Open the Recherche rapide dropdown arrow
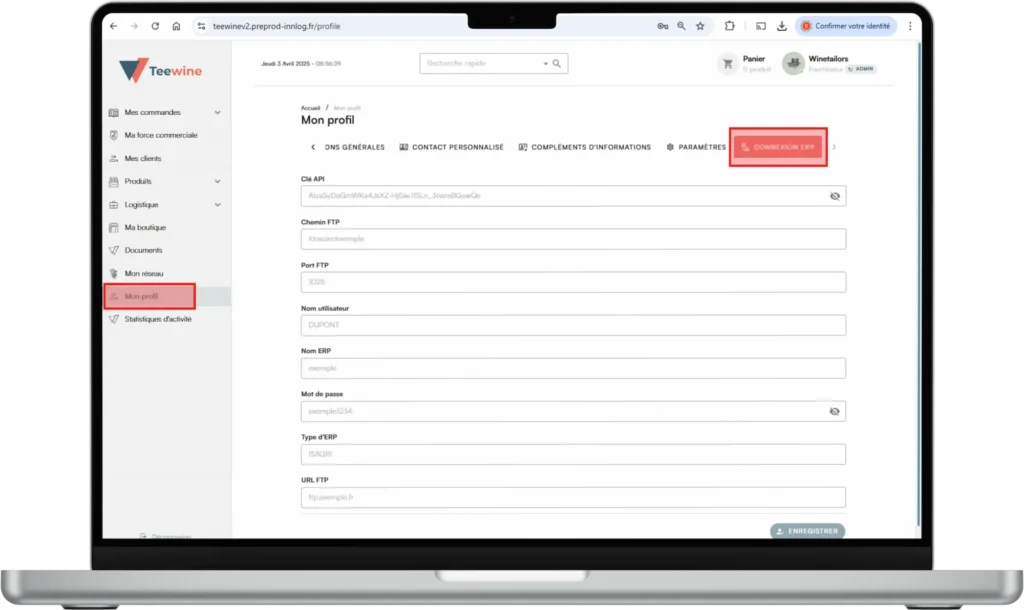The height and width of the screenshot is (610, 1024). [545, 64]
